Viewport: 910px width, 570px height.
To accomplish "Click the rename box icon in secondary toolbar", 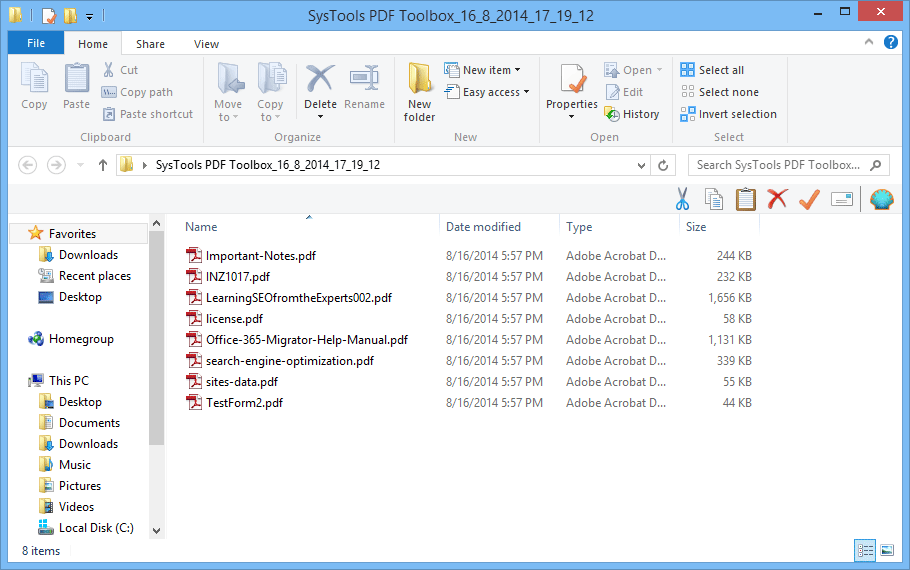I will (x=842, y=199).
